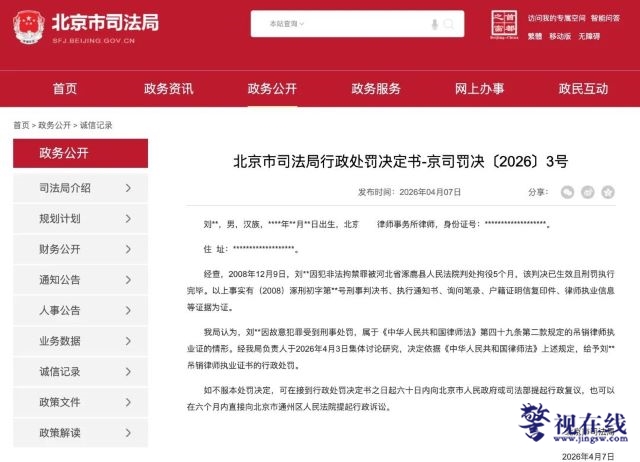
Task: Select the 政策解读 sidebar item
Action: click(x=80, y=433)
